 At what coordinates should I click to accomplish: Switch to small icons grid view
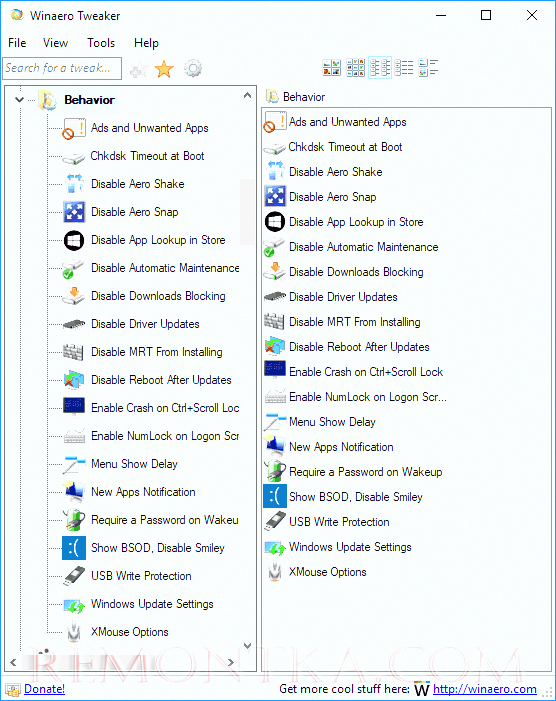point(356,68)
